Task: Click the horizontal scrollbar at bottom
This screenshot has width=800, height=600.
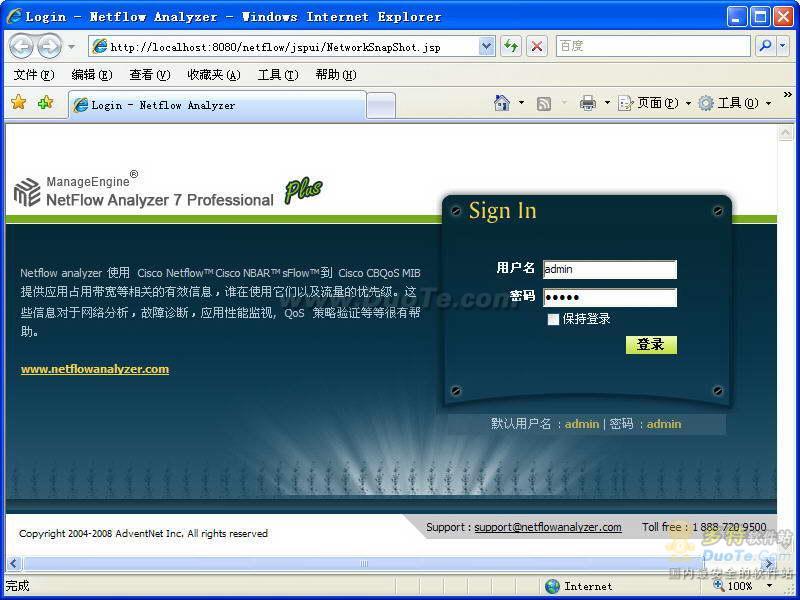Action: [390, 563]
